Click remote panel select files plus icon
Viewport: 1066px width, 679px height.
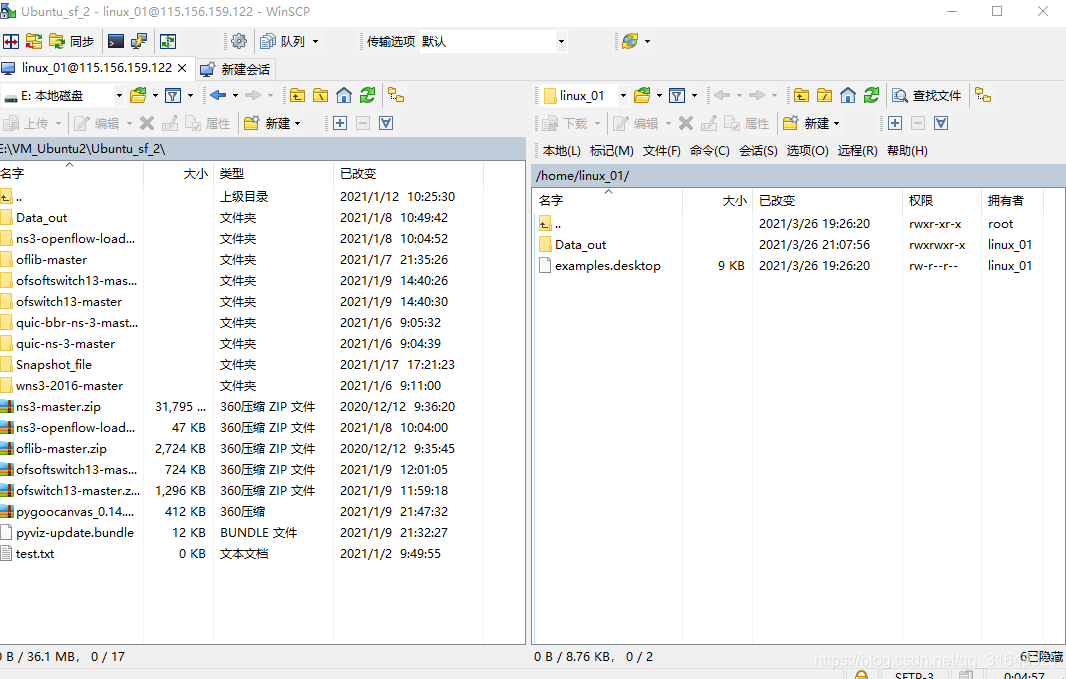coord(895,123)
